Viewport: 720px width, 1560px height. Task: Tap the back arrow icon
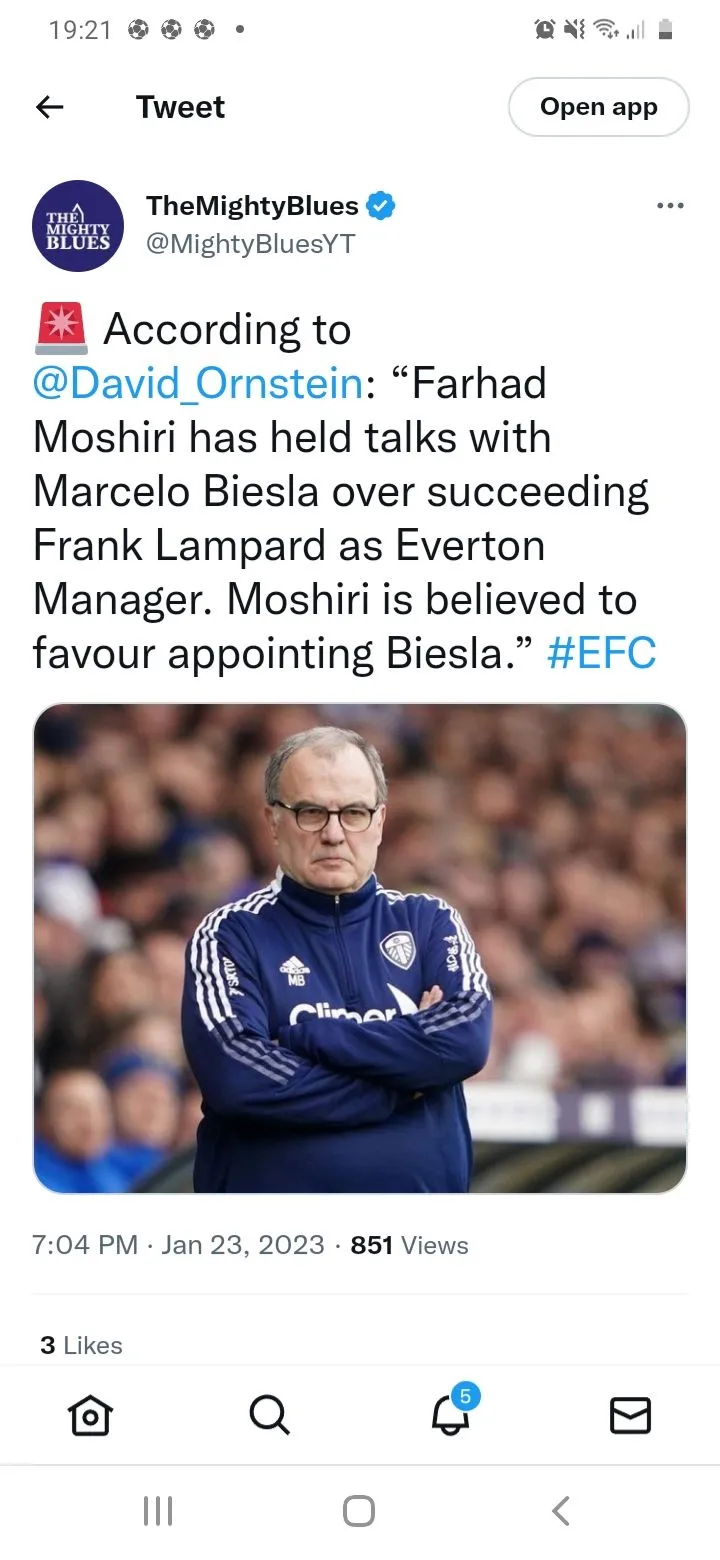coord(49,107)
